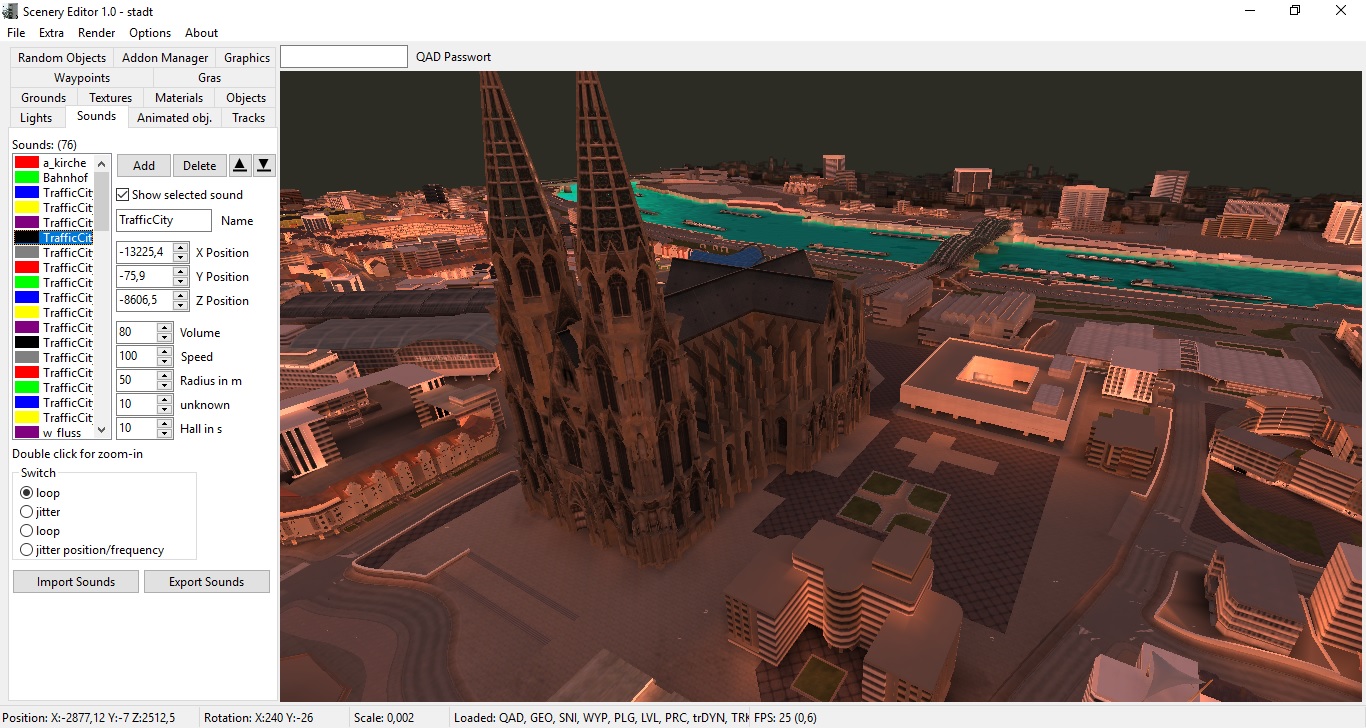Viewport: 1366px width, 728px height.
Task: Select the w_fluss sound with the purple swatch
Action: pyautogui.click(x=62, y=433)
